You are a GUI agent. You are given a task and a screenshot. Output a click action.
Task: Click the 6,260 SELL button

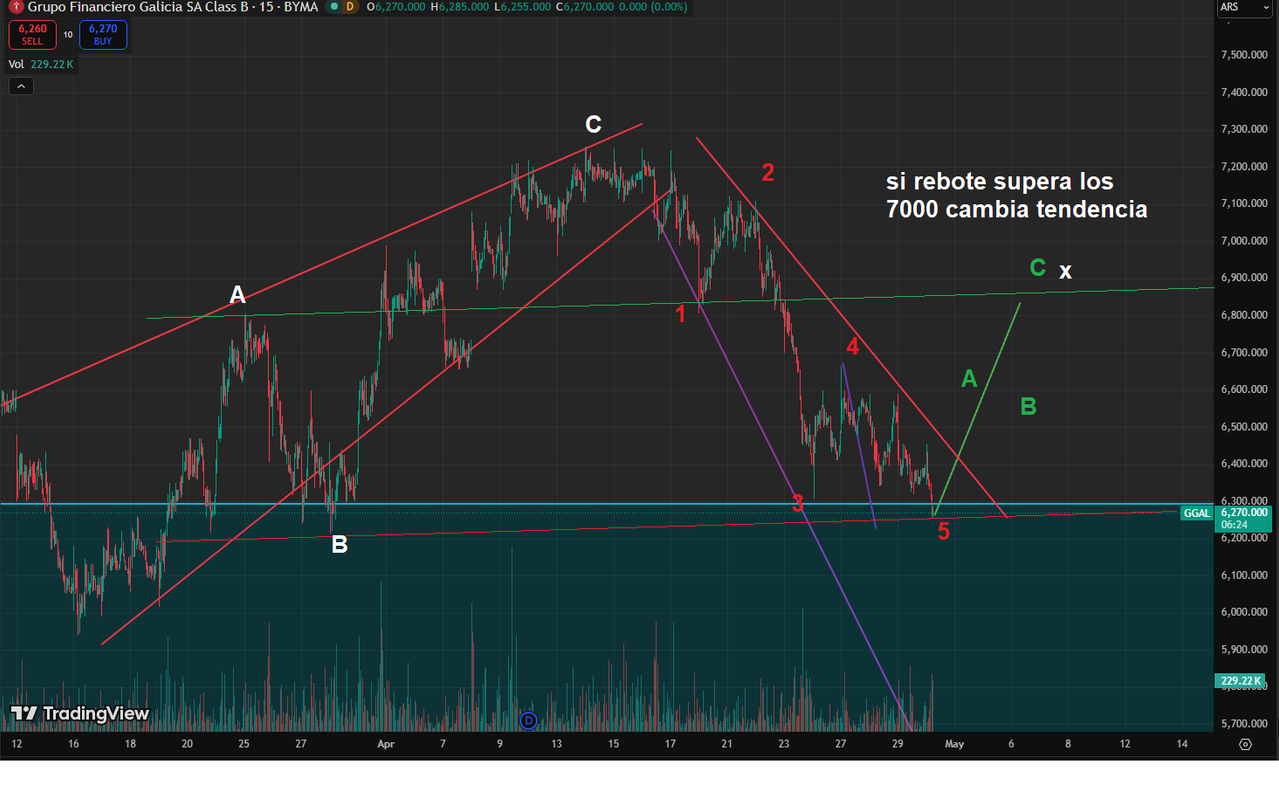click(33, 35)
